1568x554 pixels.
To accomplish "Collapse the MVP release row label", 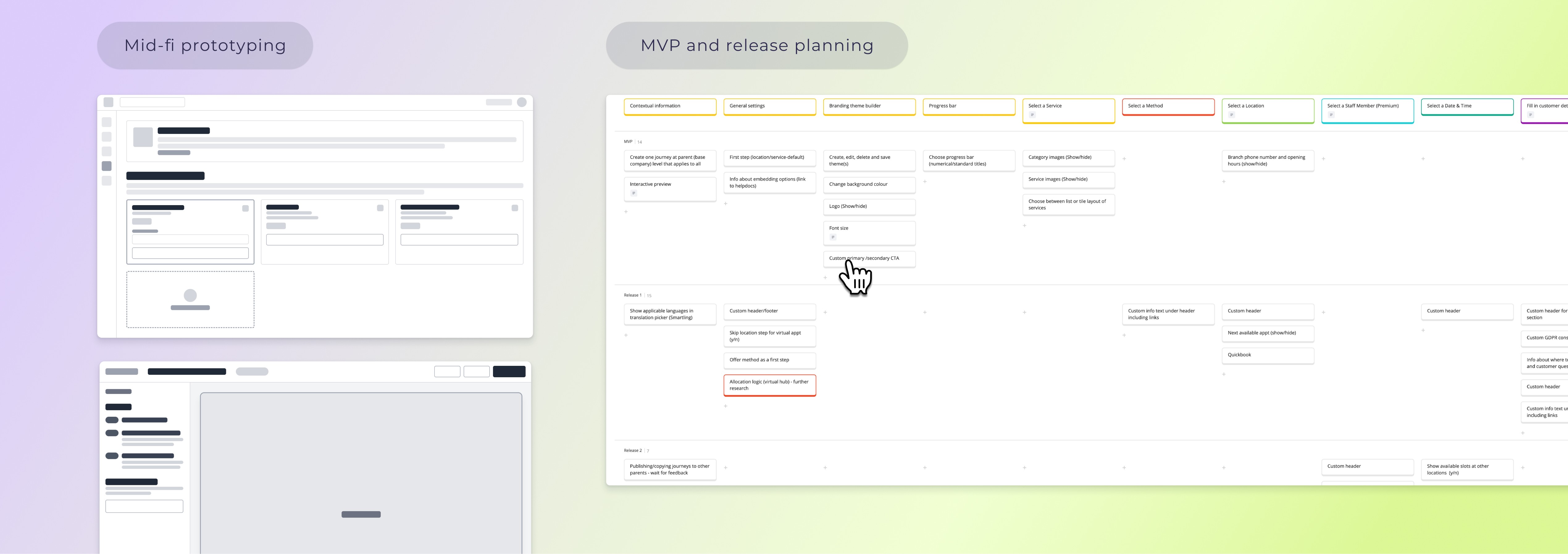I will (628, 142).
